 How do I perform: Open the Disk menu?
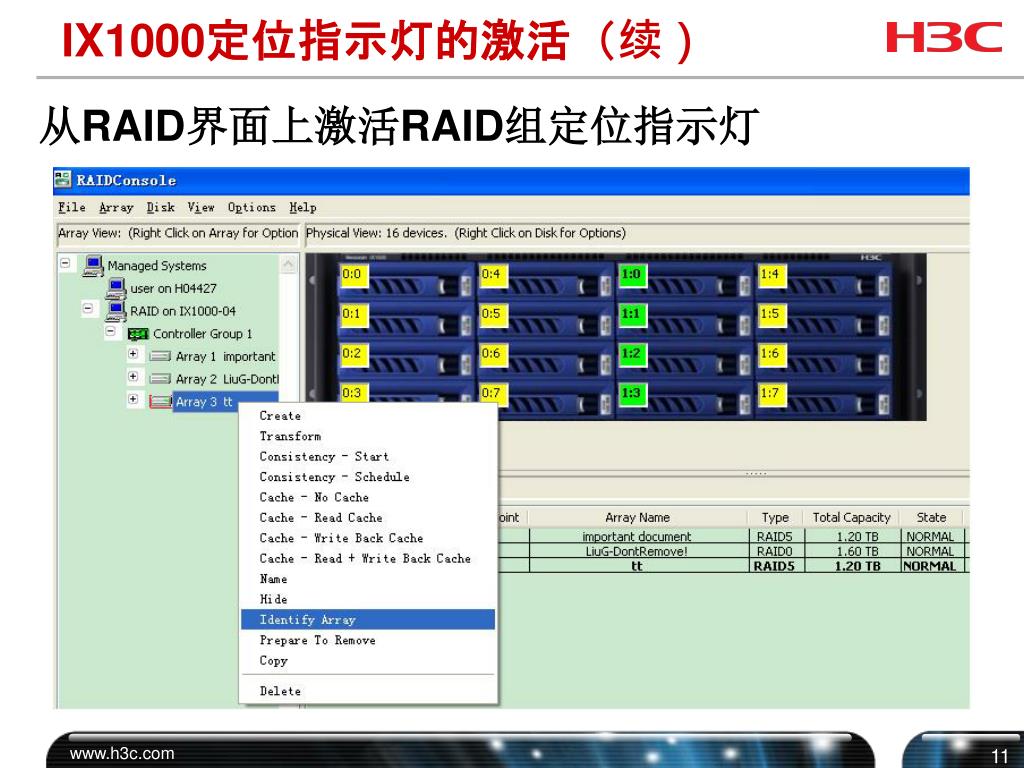point(161,208)
